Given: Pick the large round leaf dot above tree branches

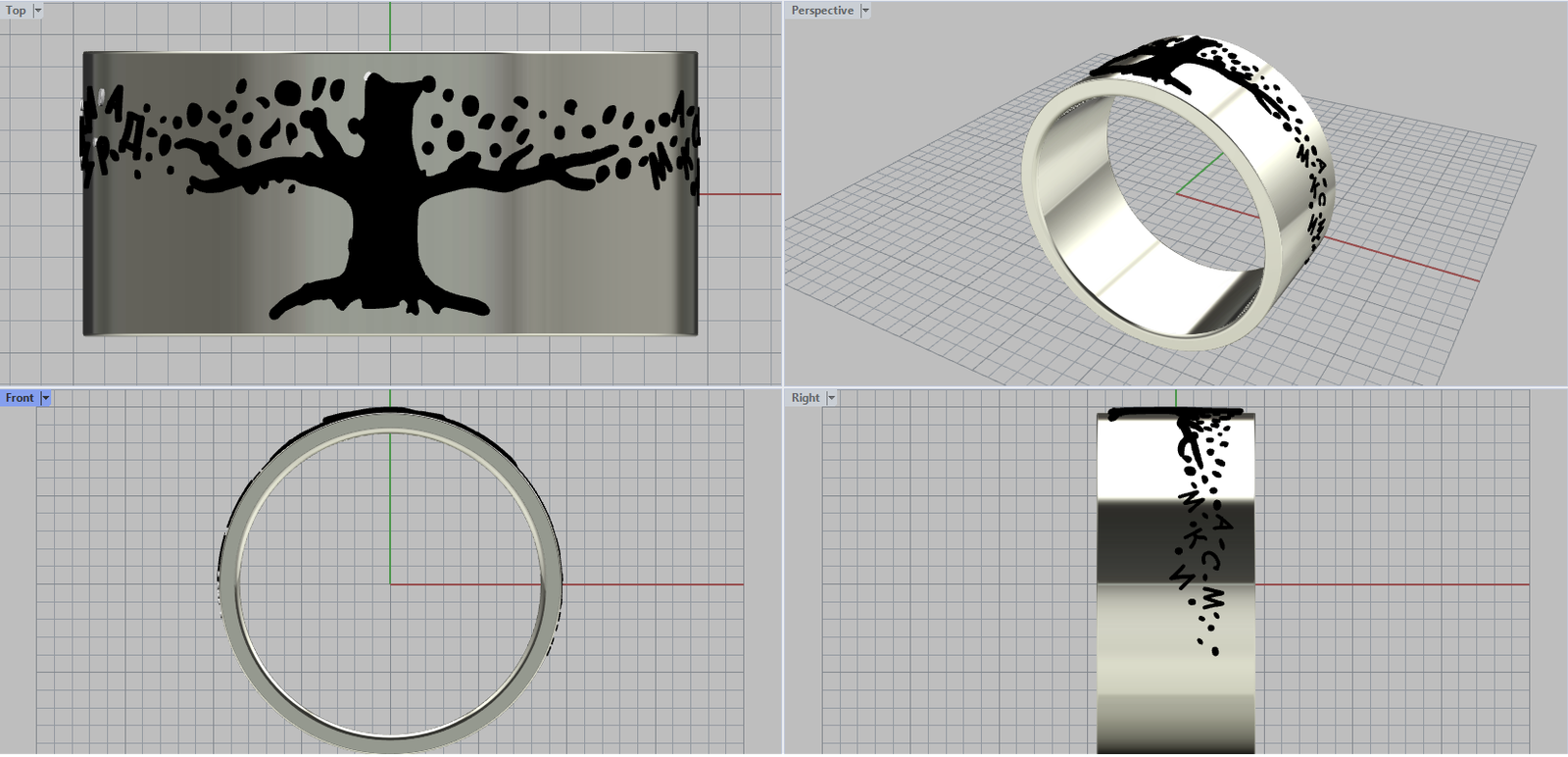Looking at the screenshot, I should coord(287,93).
